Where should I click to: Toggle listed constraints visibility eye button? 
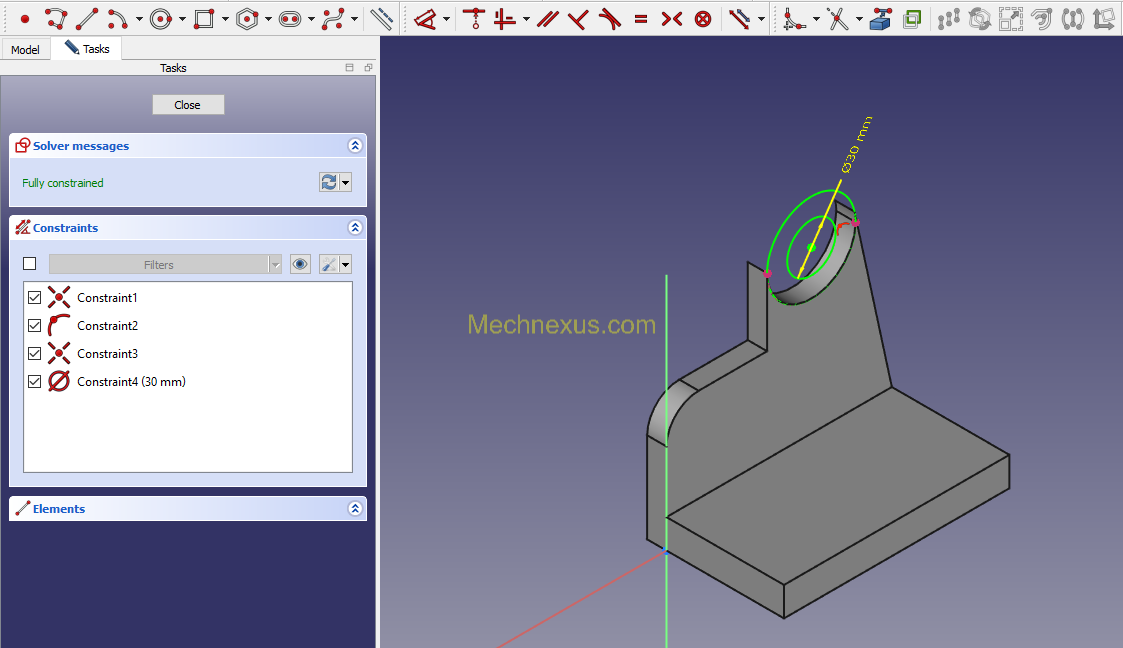click(300, 264)
